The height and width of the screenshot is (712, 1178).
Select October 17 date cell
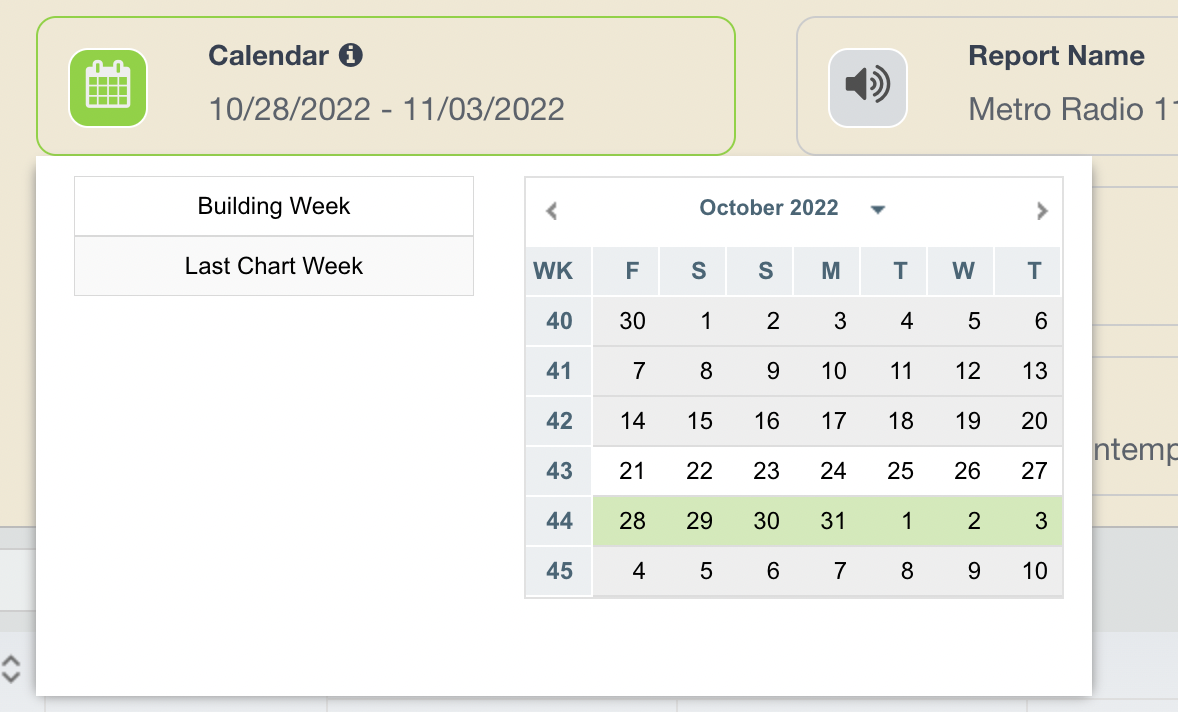(x=833, y=421)
